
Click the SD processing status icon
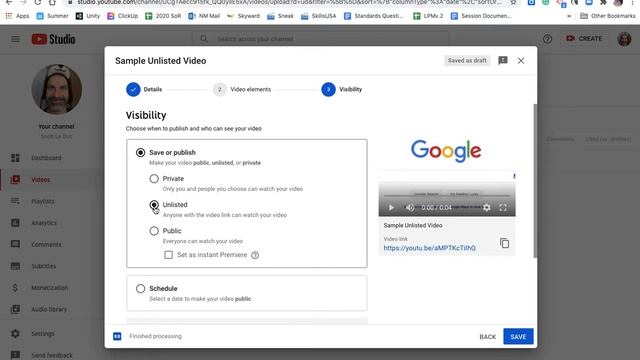[x=117, y=336]
